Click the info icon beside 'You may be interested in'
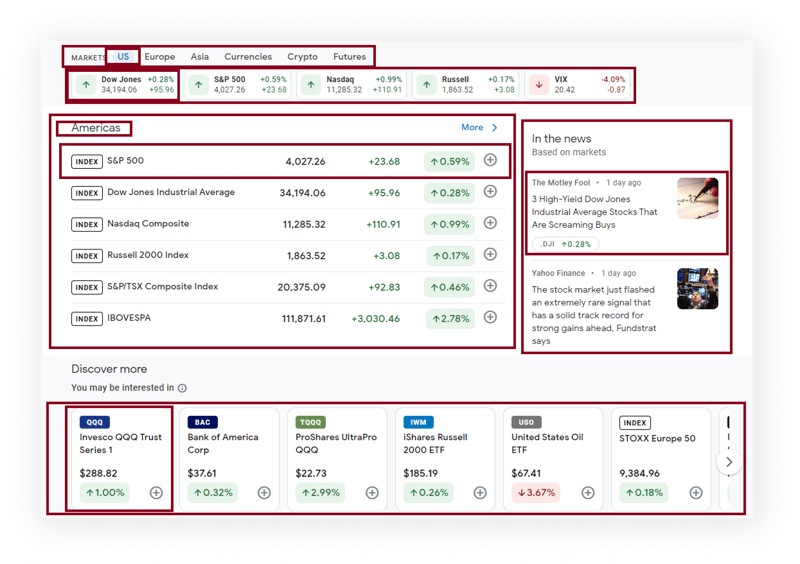The image size is (800, 564). 182,388
